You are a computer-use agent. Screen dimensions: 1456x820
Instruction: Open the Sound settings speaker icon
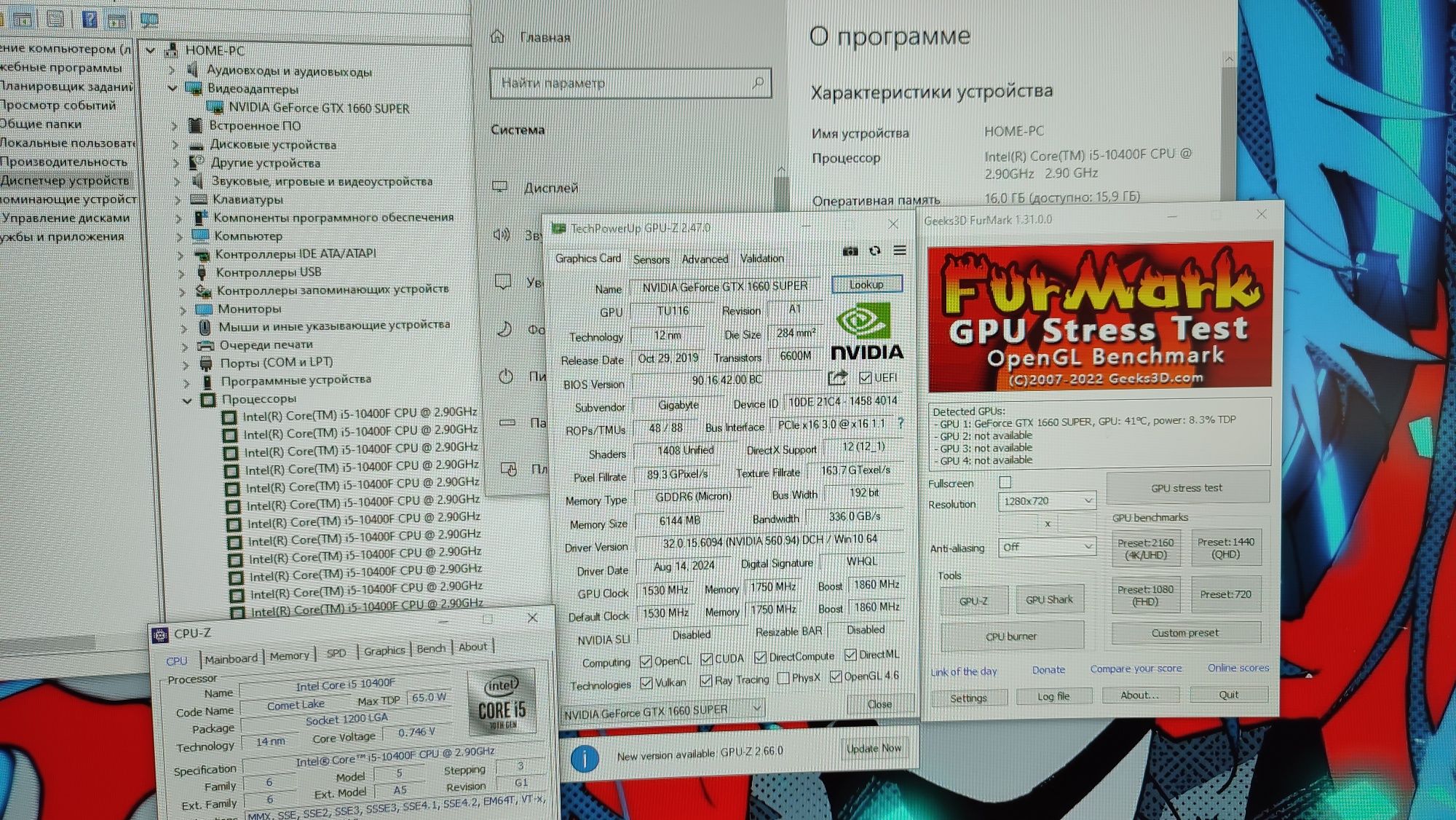[502, 234]
